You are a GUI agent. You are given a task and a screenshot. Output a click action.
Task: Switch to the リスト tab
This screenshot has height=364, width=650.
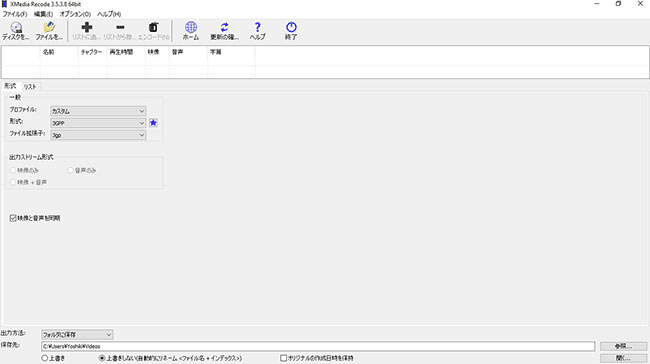click(x=30, y=87)
